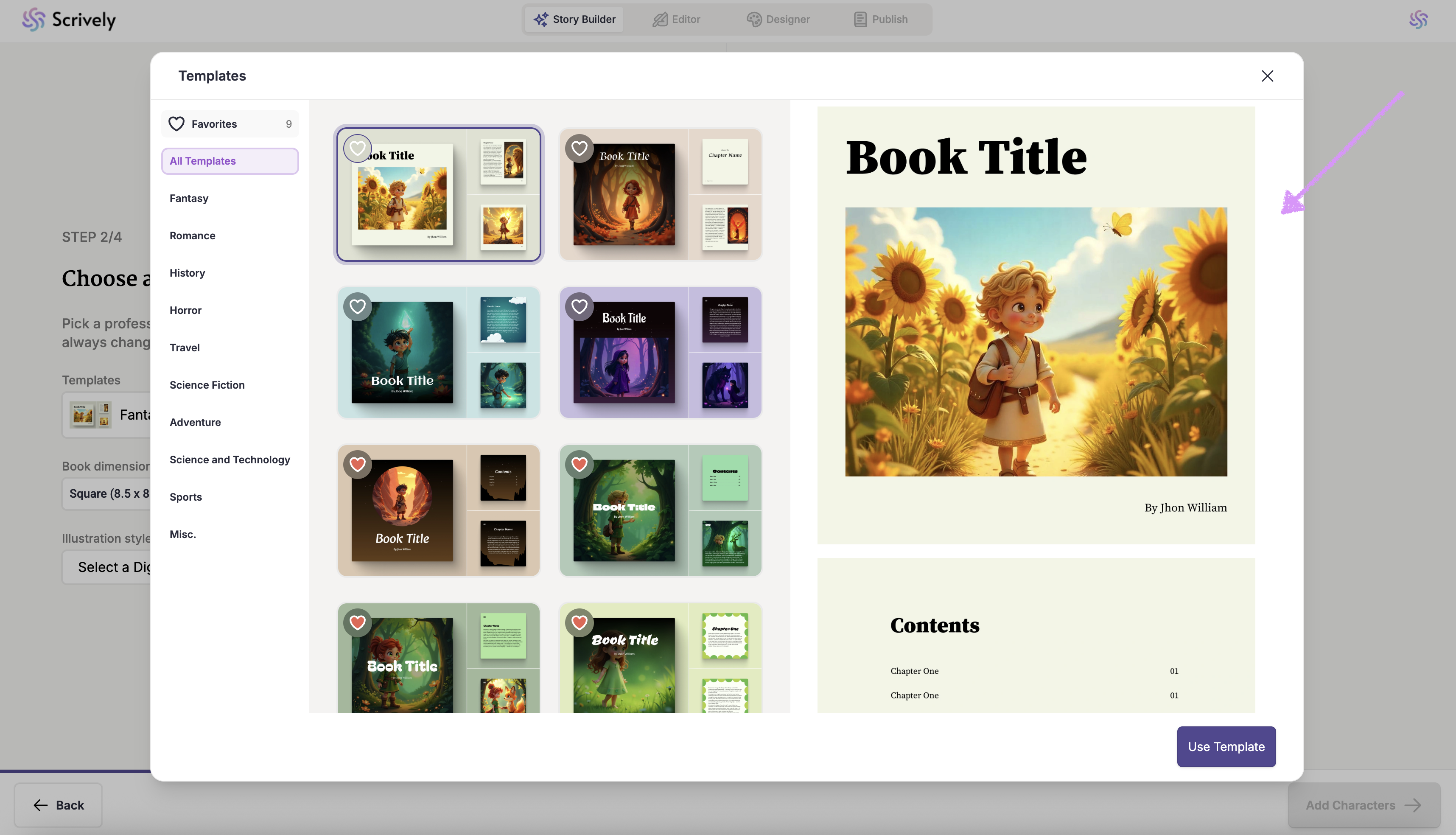Image resolution: width=1456 pixels, height=835 pixels.
Task: Click the Publish document icon
Action: tap(860, 20)
